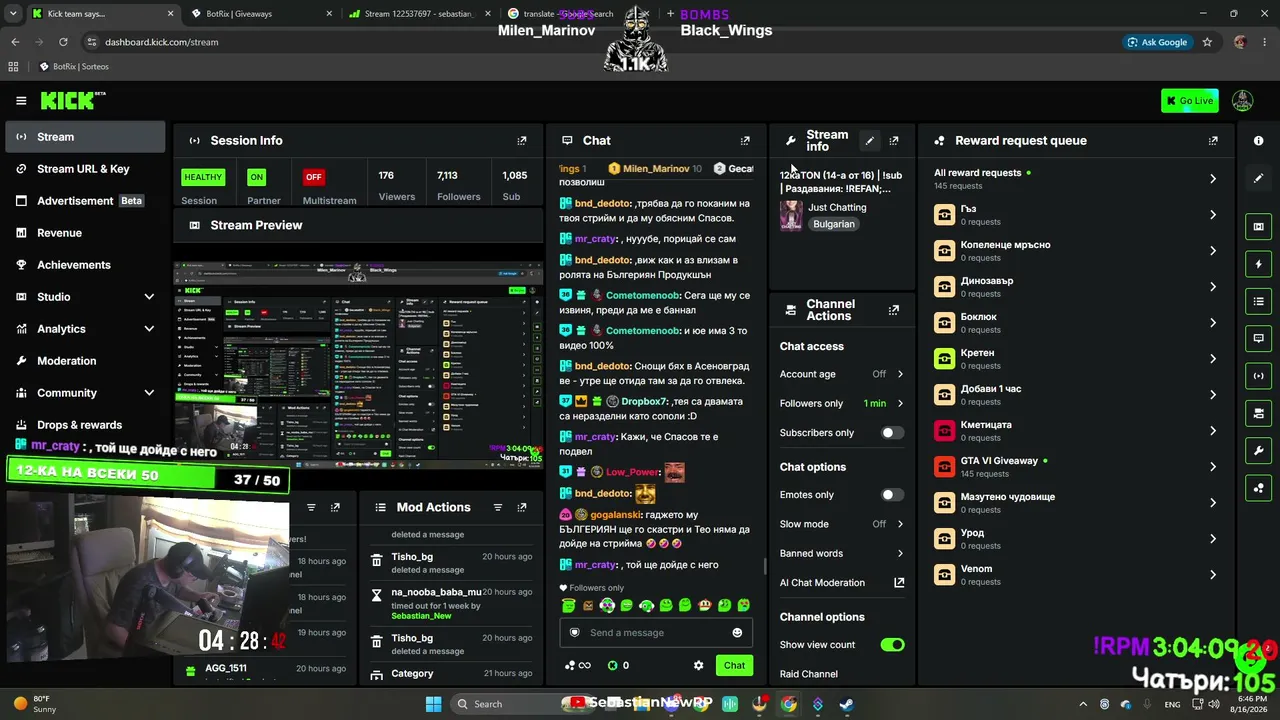Viewport: 1280px width, 720px height.
Task: Toggle the list widget in right sidebar
Action: (x=1258, y=301)
